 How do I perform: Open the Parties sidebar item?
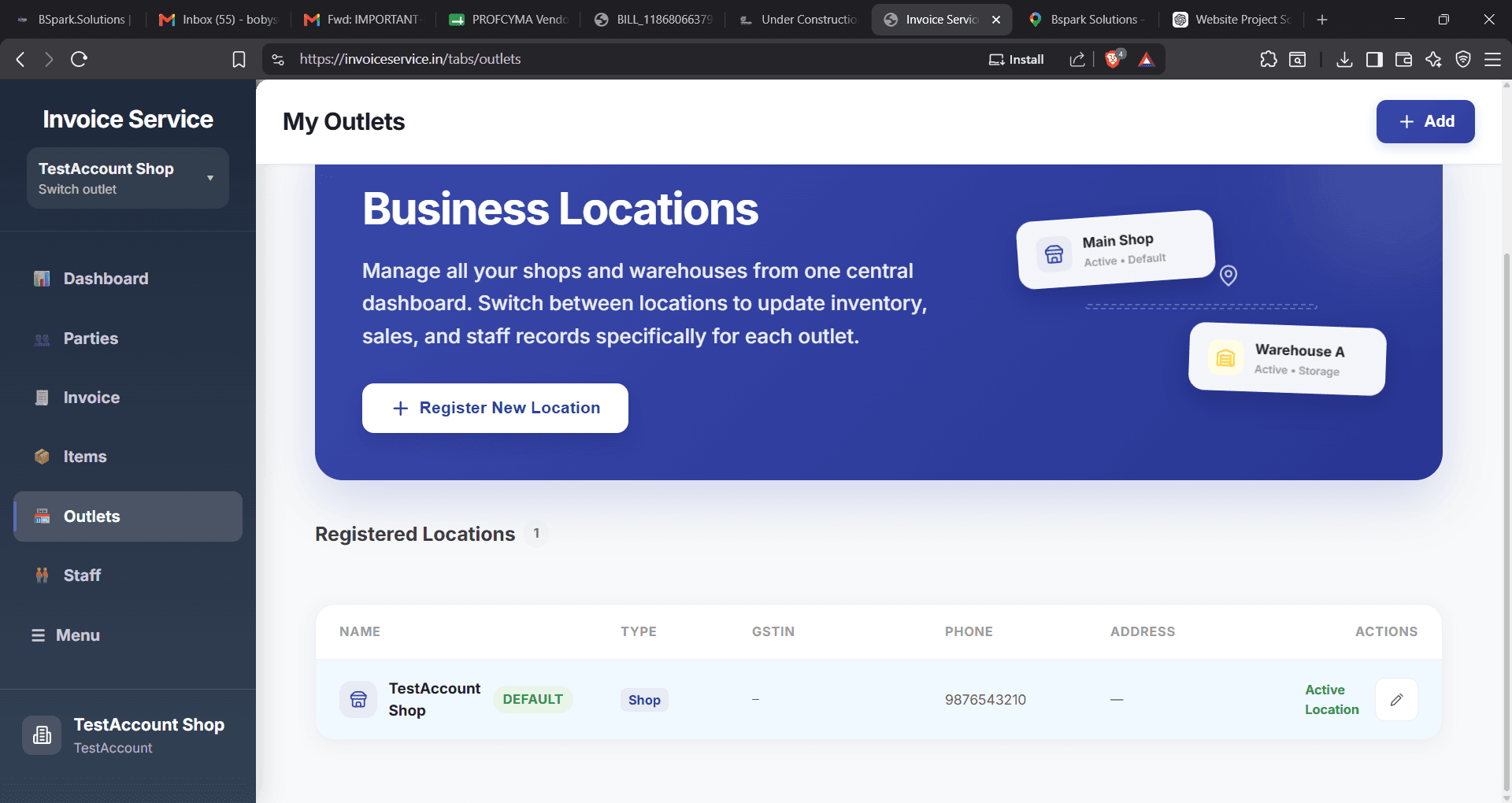pyautogui.click(x=128, y=339)
